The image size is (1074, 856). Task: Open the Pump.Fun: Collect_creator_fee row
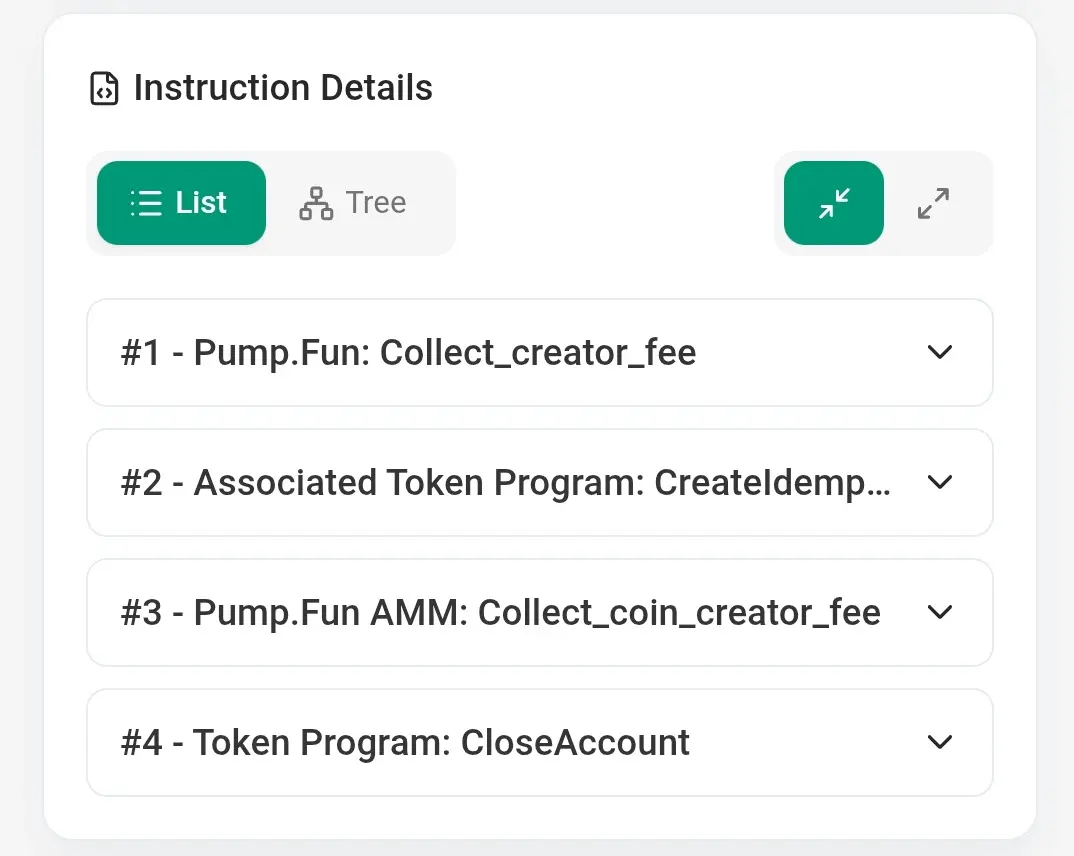[x=445, y=352]
